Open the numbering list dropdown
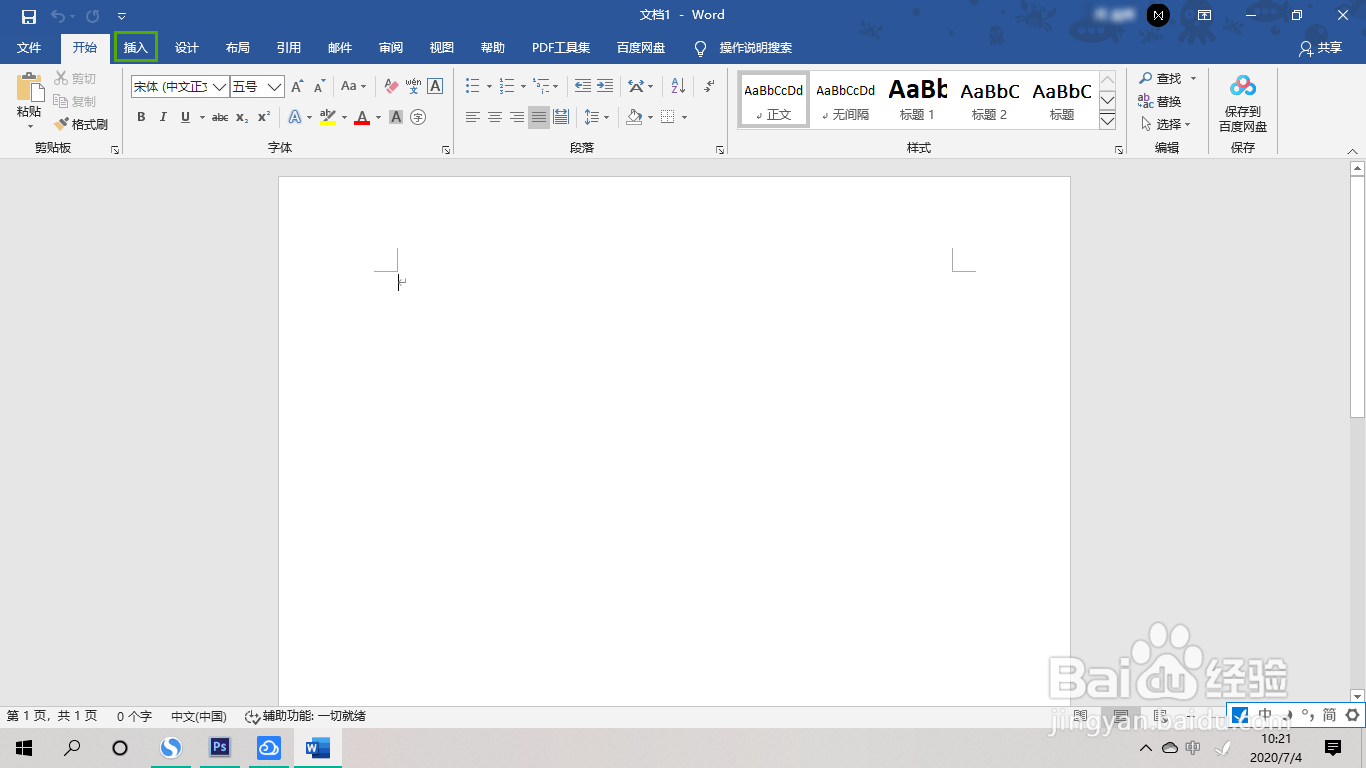 coord(523,87)
